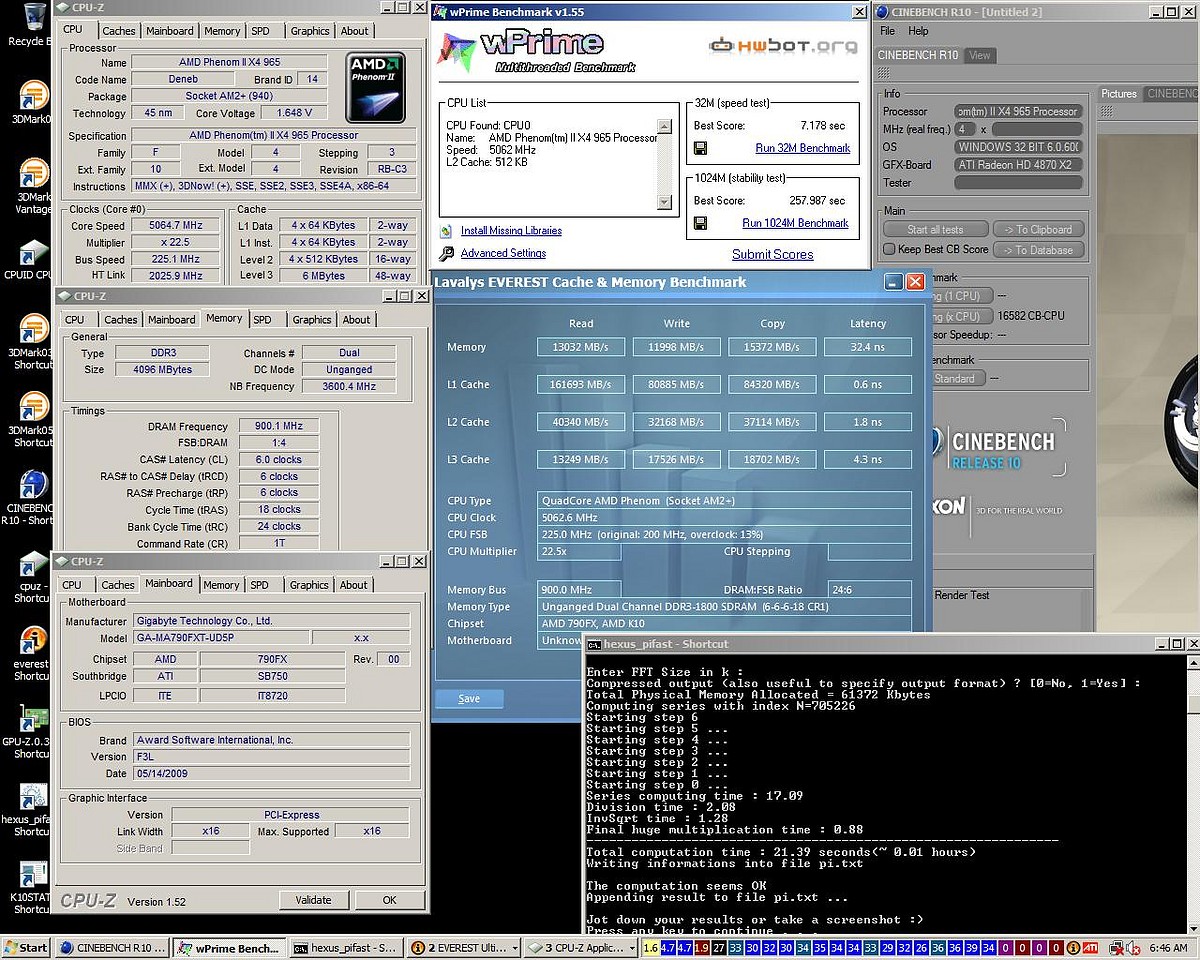Open the CPUID CPU-Z desktop shortcut
The image size is (1200, 960).
click(34, 252)
